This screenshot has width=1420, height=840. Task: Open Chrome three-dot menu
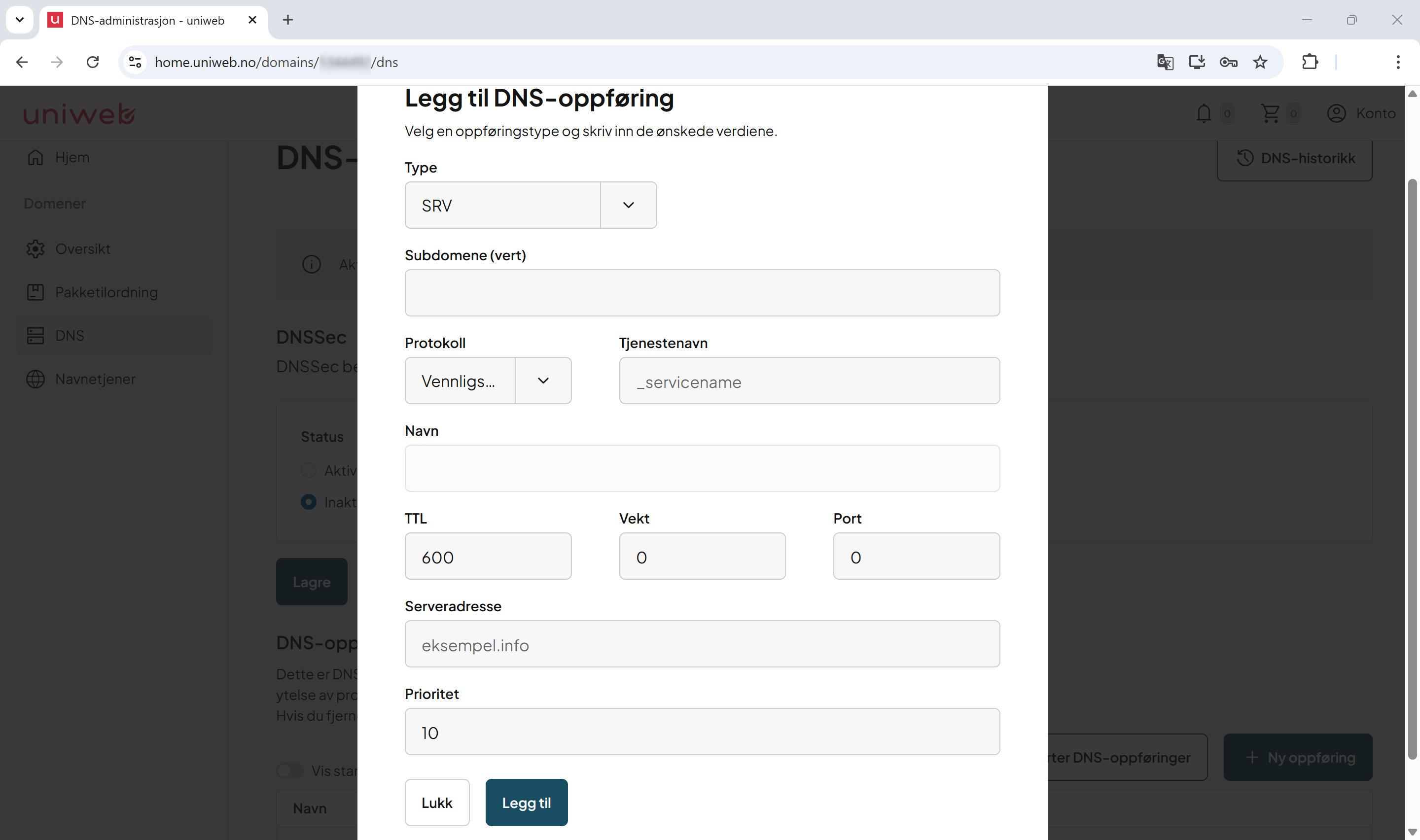[1397, 62]
